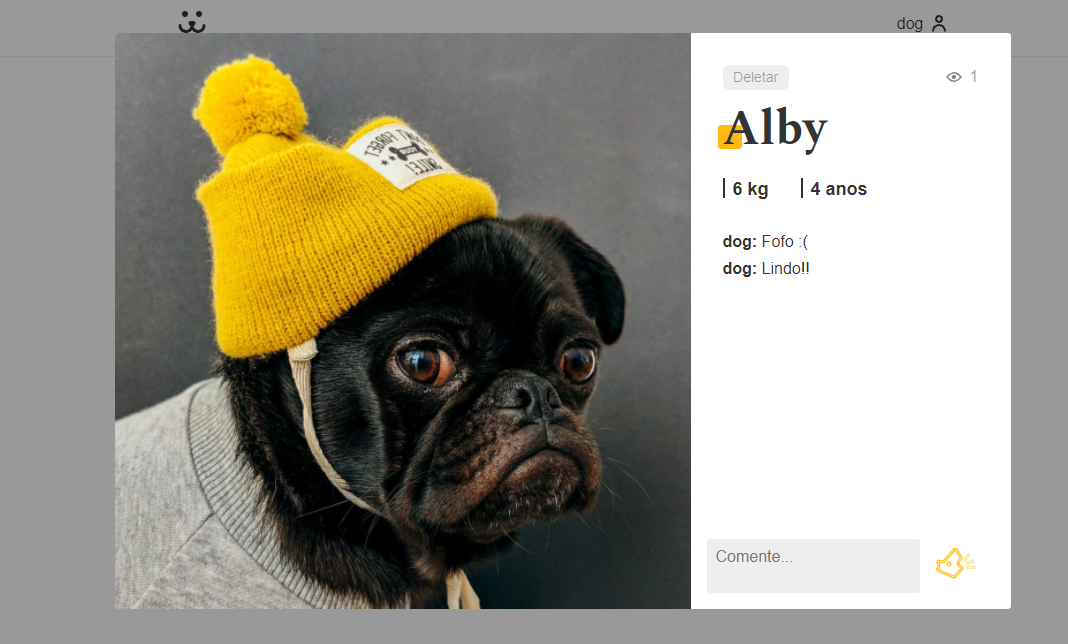The width and height of the screenshot is (1068, 644).
Task: Select the "Fofo :(" comment text
Action: coord(785,242)
